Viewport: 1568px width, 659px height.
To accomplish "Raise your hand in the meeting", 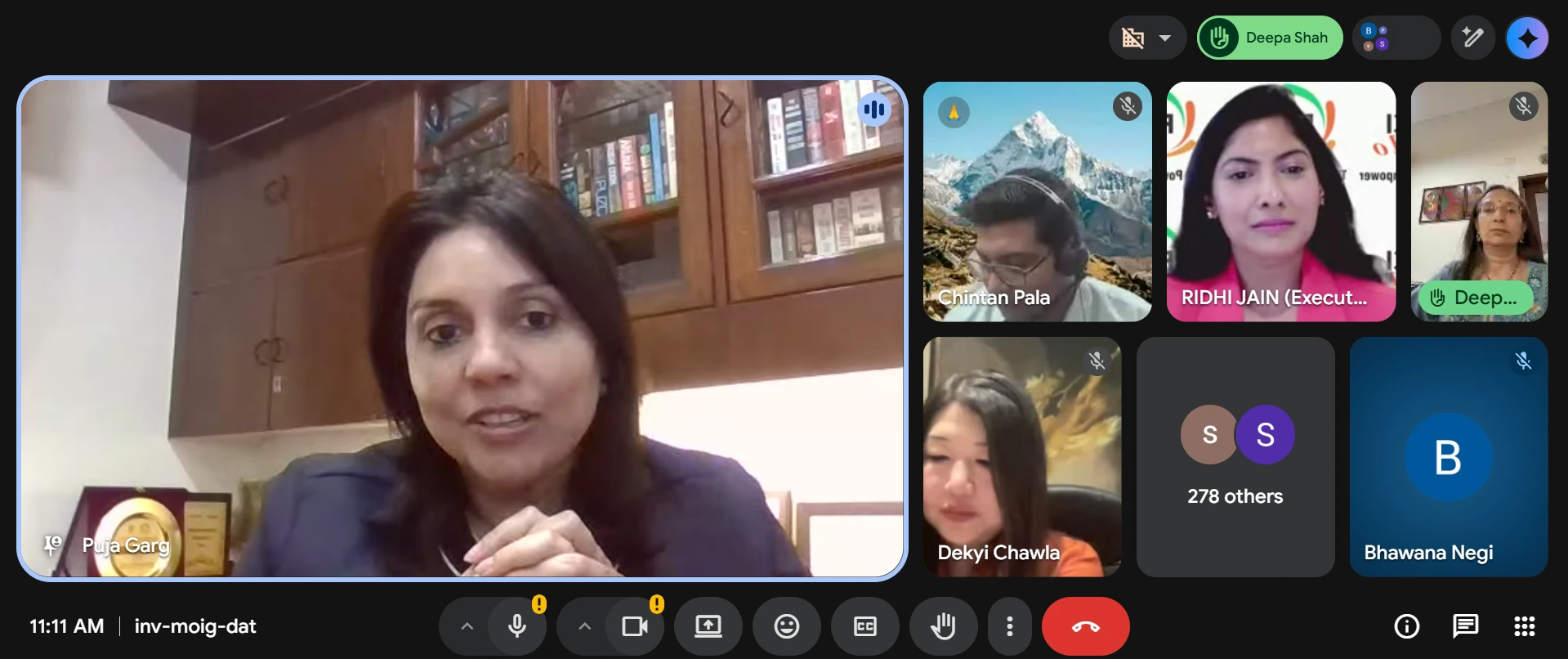I will point(943,626).
